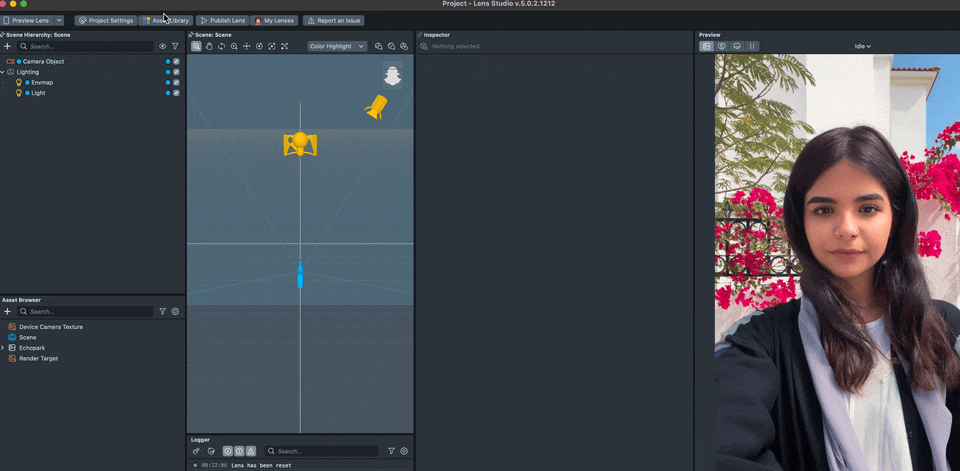Click the rotate tool in Scene toolbar

pyautogui.click(x=221, y=46)
